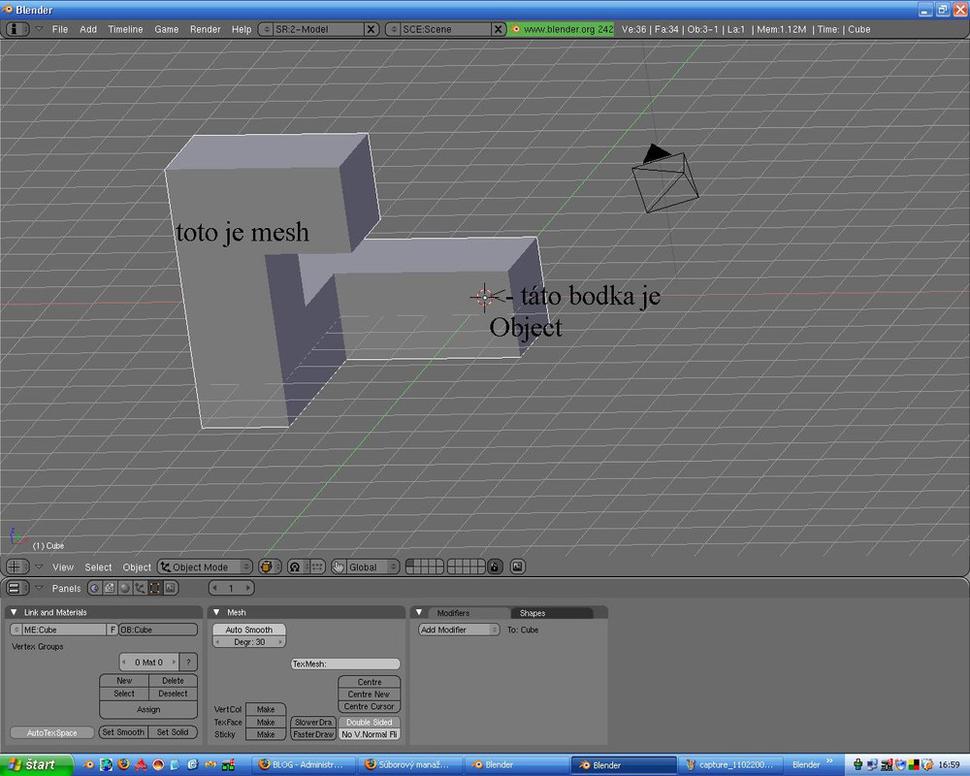Open the Object panel context icon
This screenshot has height=776, width=970.
(140, 588)
